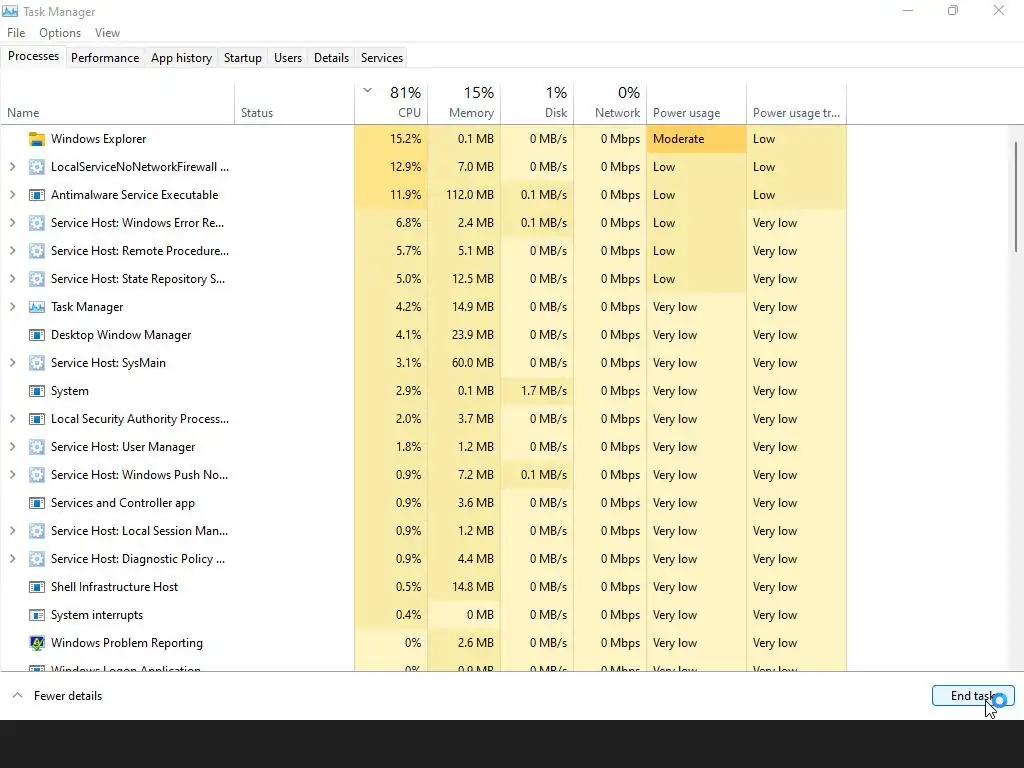Click the System process icon
Viewport: 1024px width, 768px height.
(37, 391)
